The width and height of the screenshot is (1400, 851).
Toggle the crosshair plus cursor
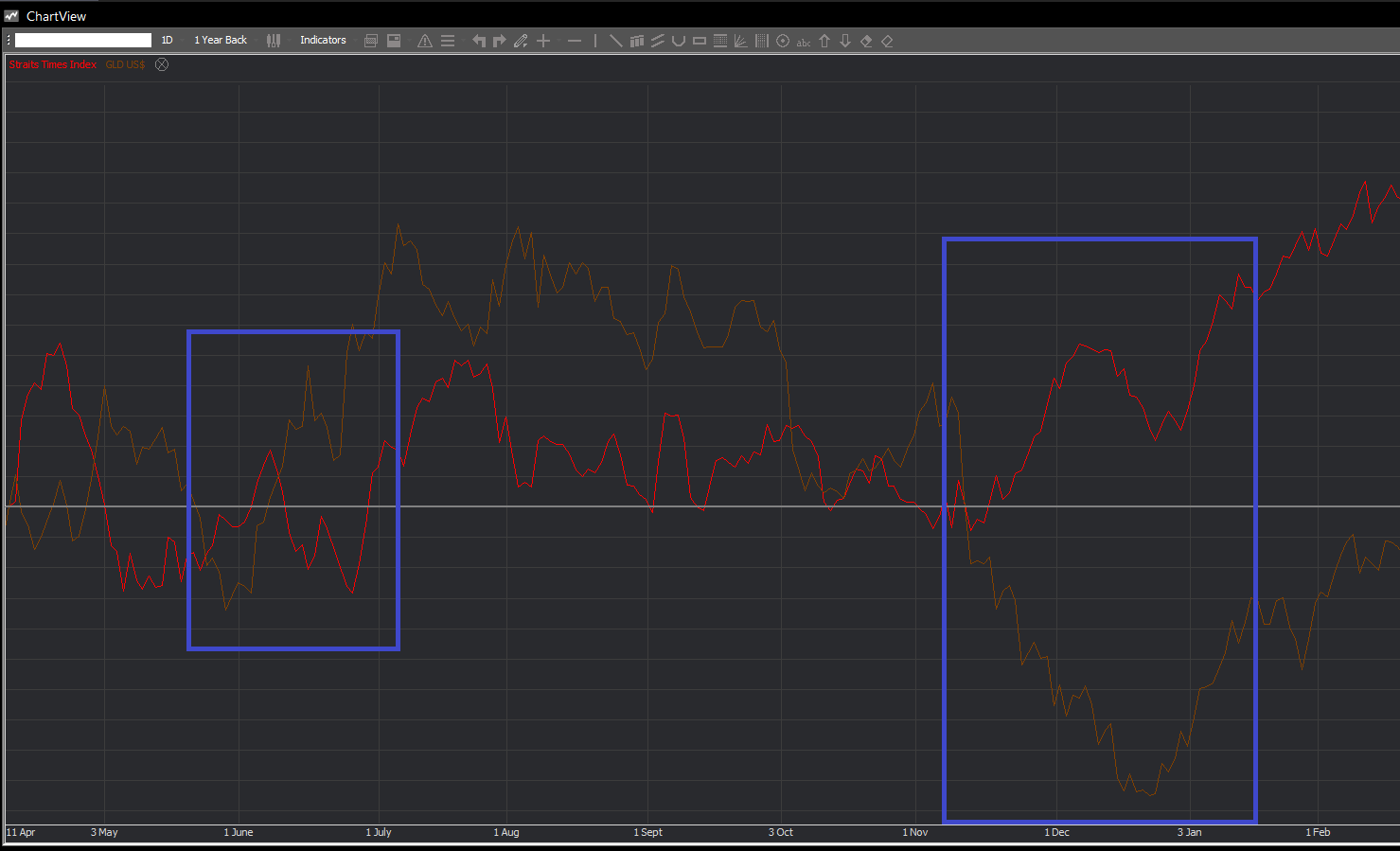(543, 41)
